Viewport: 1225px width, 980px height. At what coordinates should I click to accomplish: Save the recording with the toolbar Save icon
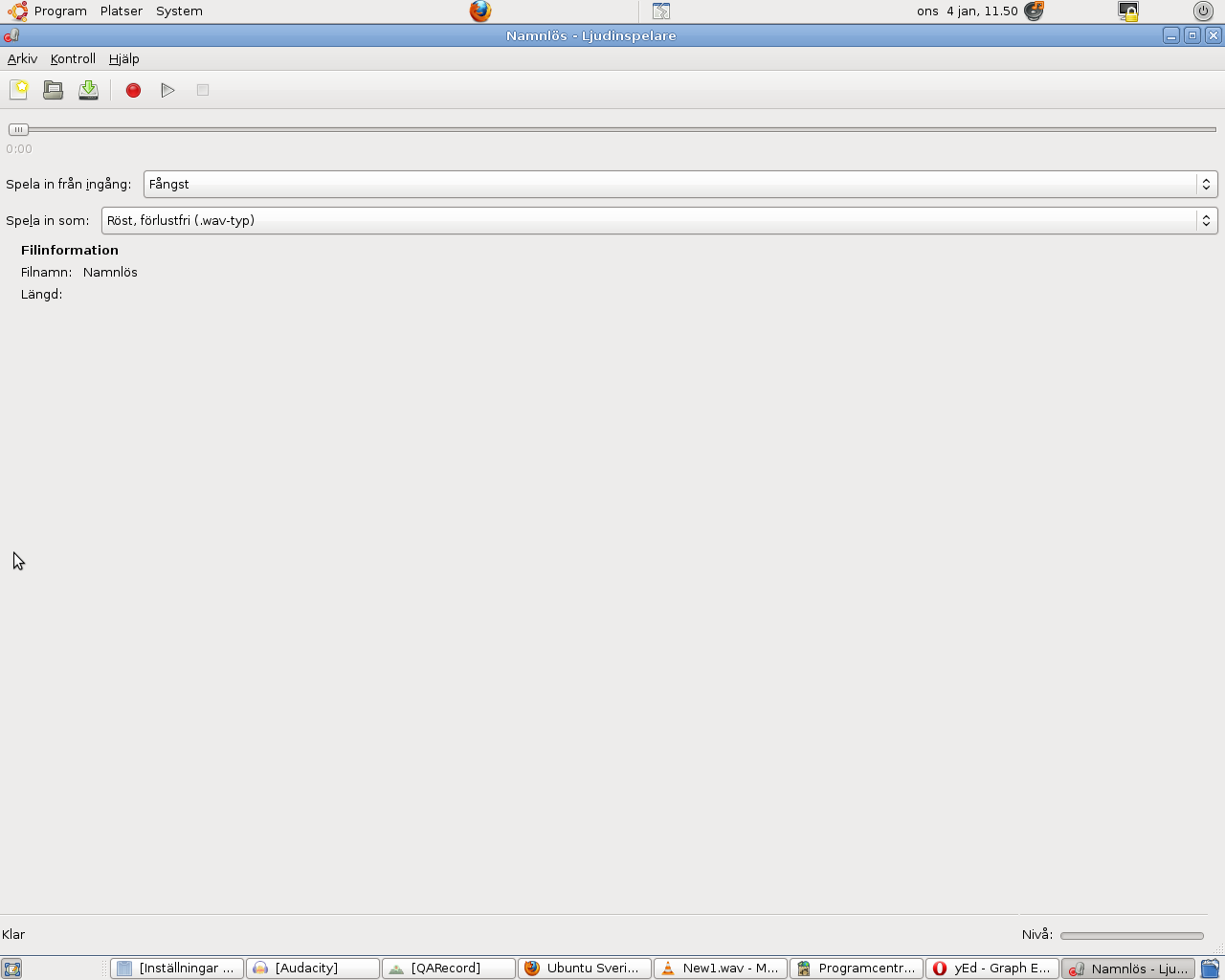click(x=88, y=90)
